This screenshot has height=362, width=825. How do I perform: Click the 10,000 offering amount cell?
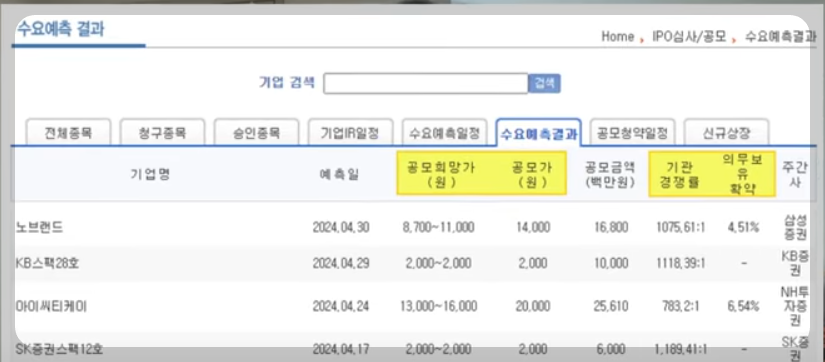point(610,263)
